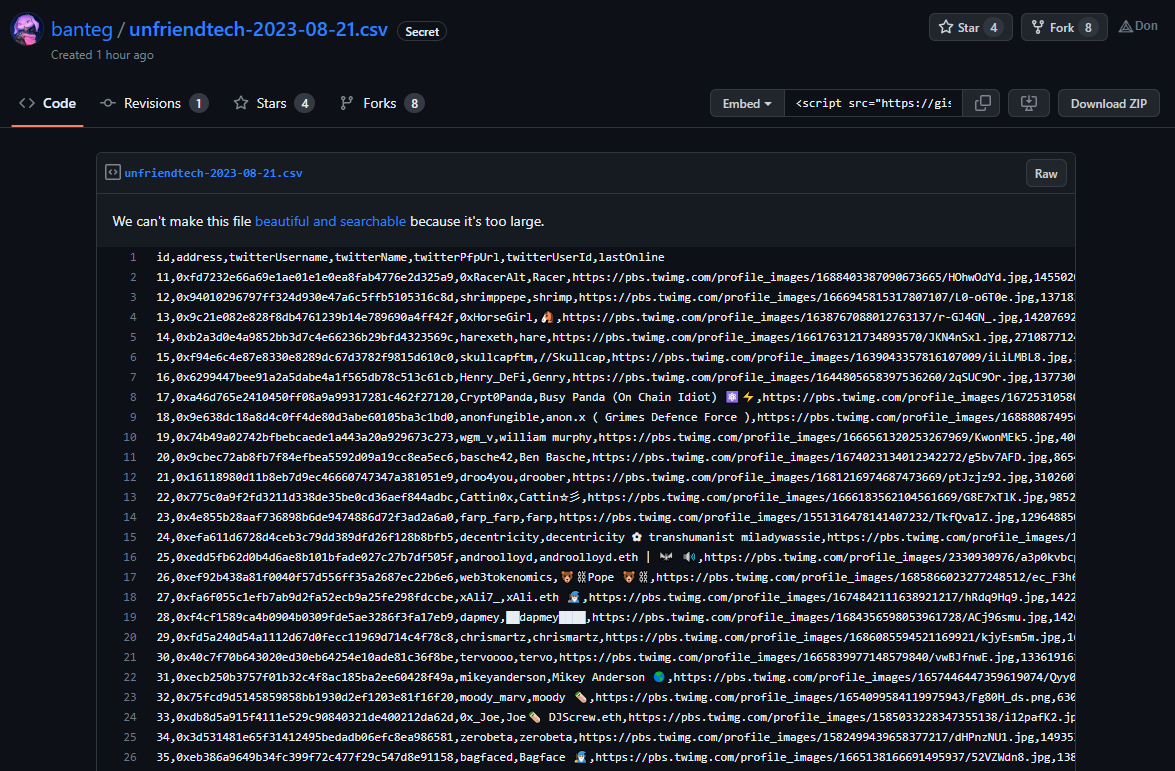Screen dimensions: 1175x771
Task: Click the row containing farp_farp,farp
Action: tap(615, 517)
